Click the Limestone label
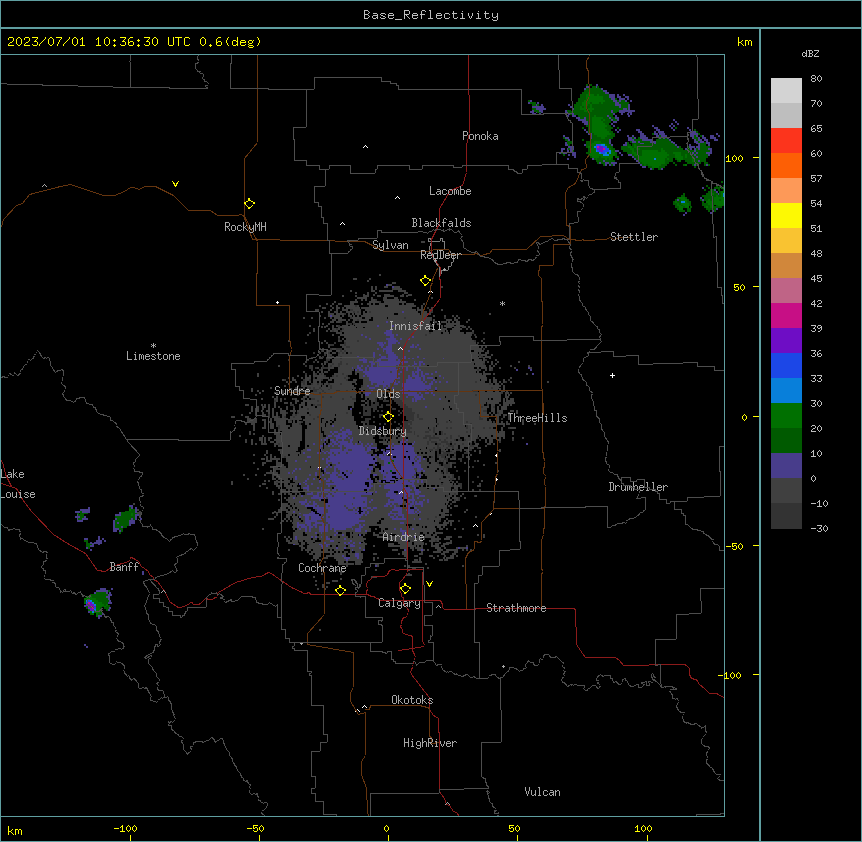Screen dimensions: 862x842 [153, 356]
